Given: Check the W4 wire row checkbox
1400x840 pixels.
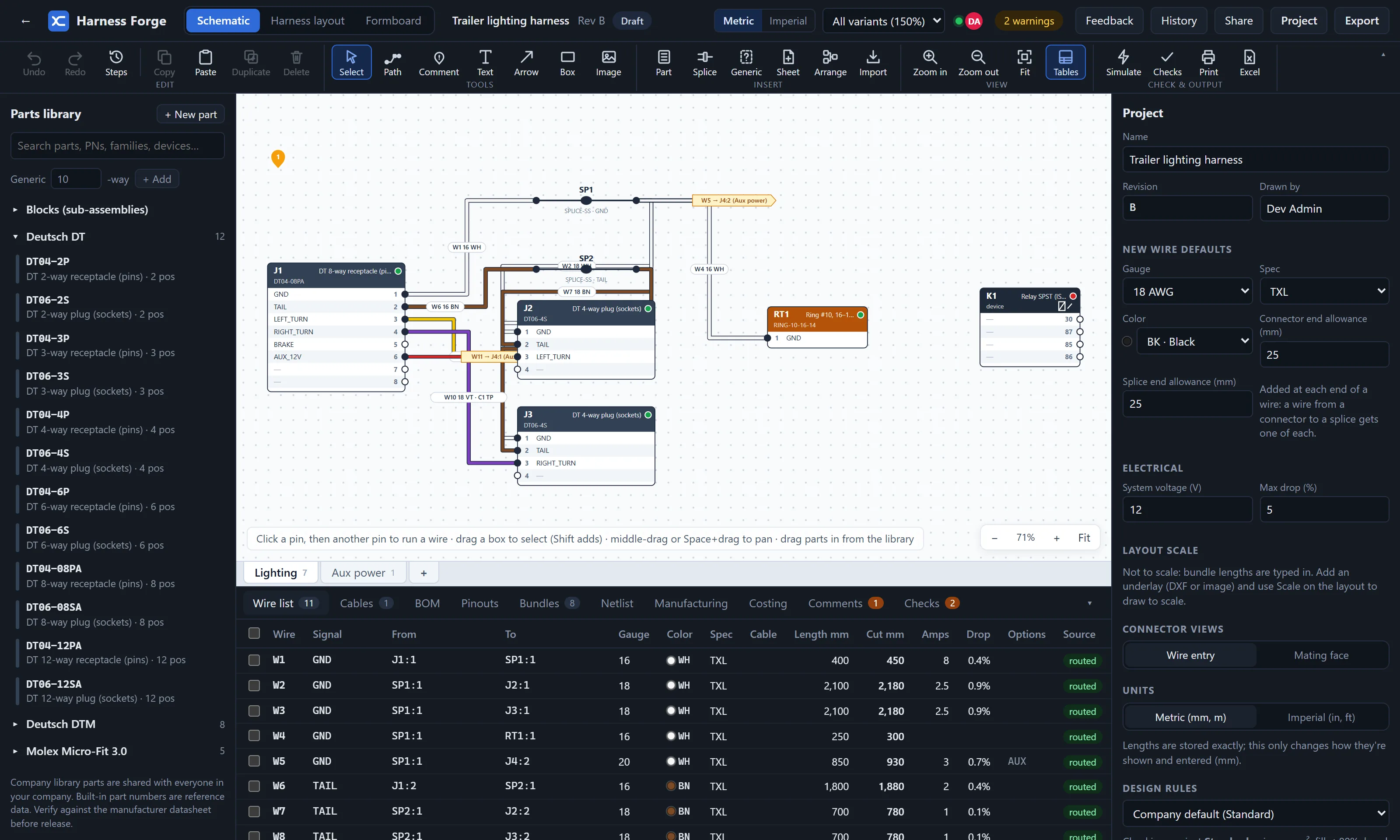Looking at the screenshot, I should click(x=254, y=735).
